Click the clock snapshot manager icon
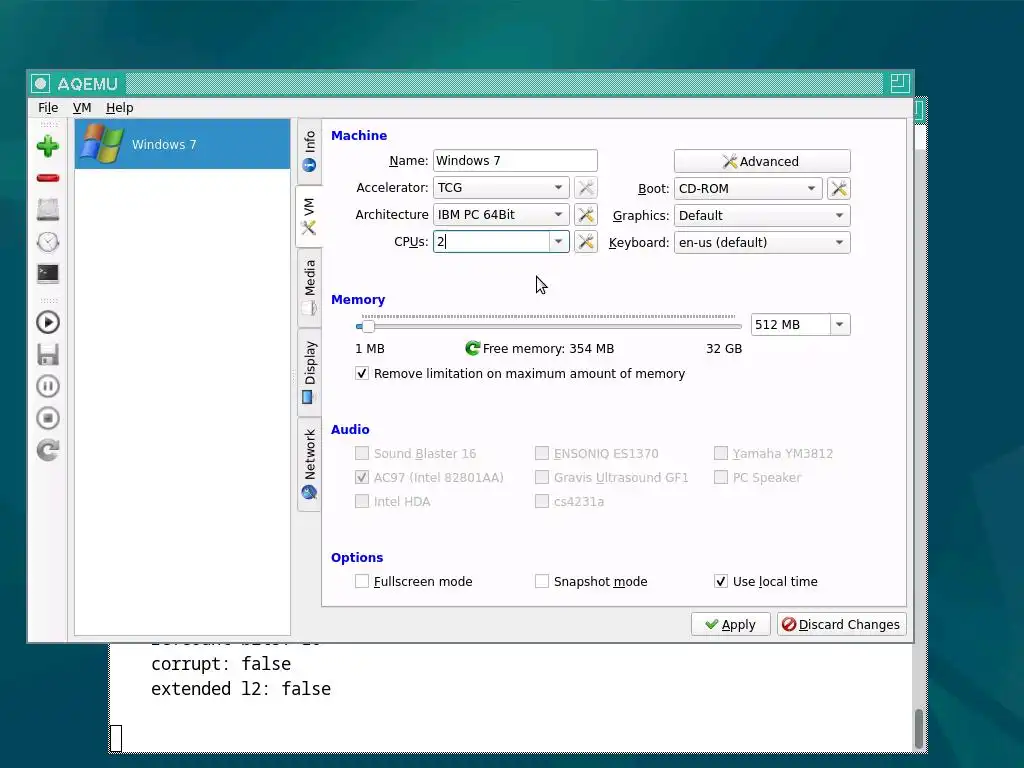 pos(48,242)
